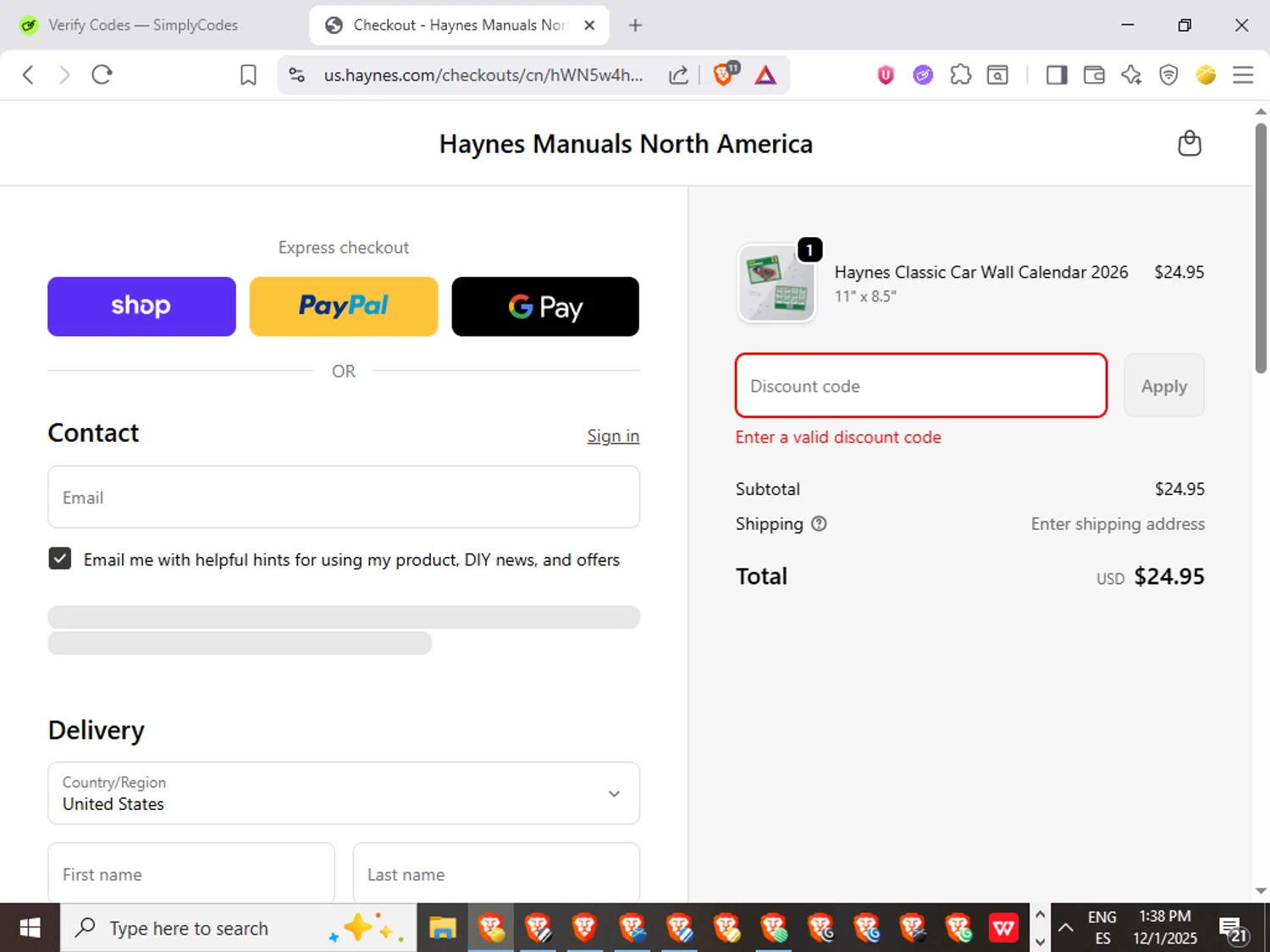Open the Brave Rewards triangle icon

pos(765,75)
